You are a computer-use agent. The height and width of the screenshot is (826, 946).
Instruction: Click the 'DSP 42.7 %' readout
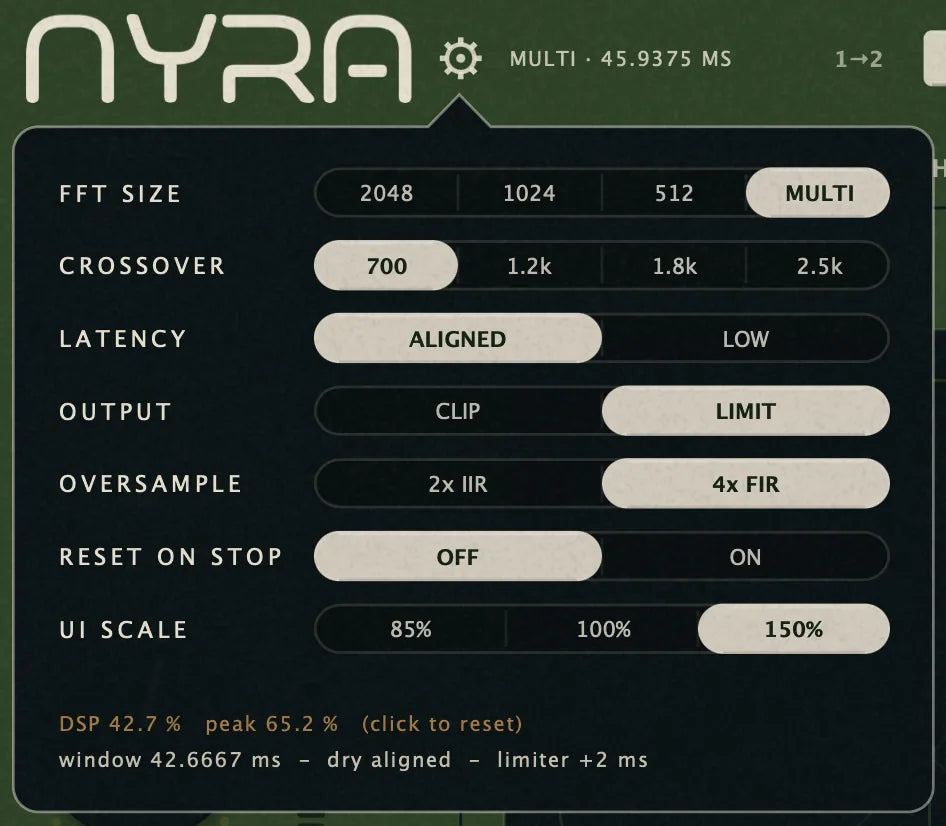(120, 723)
